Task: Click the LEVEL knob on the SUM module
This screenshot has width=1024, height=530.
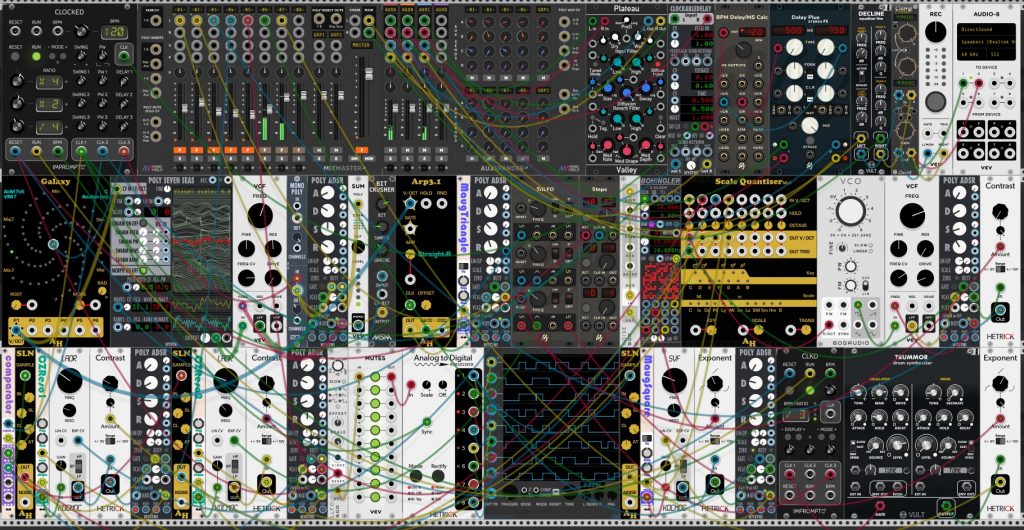Action: (x=359, y=247)
